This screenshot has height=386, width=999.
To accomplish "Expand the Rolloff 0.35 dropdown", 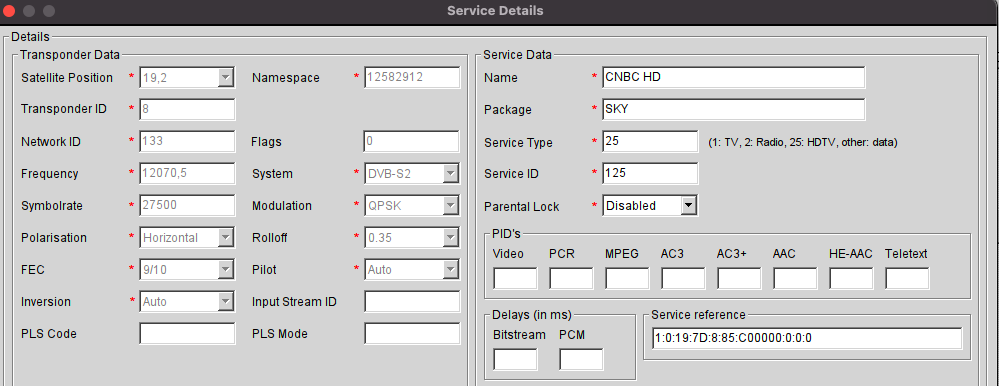I will click(x=412, y=238).
